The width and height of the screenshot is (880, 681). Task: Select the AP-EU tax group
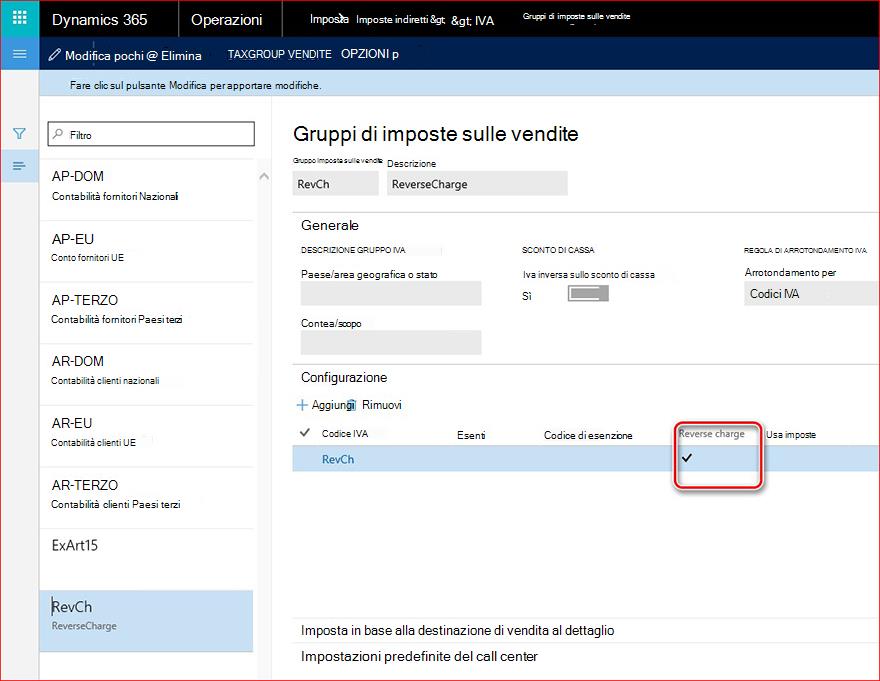tap(146, 251)
